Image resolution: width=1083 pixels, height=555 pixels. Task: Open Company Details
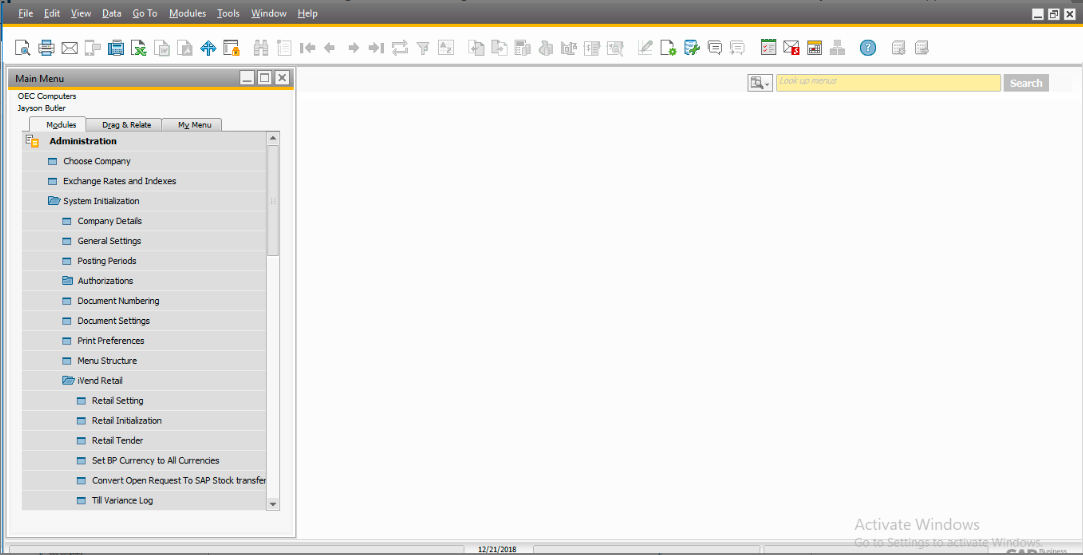pyautogui.click(x=110, y=221)
